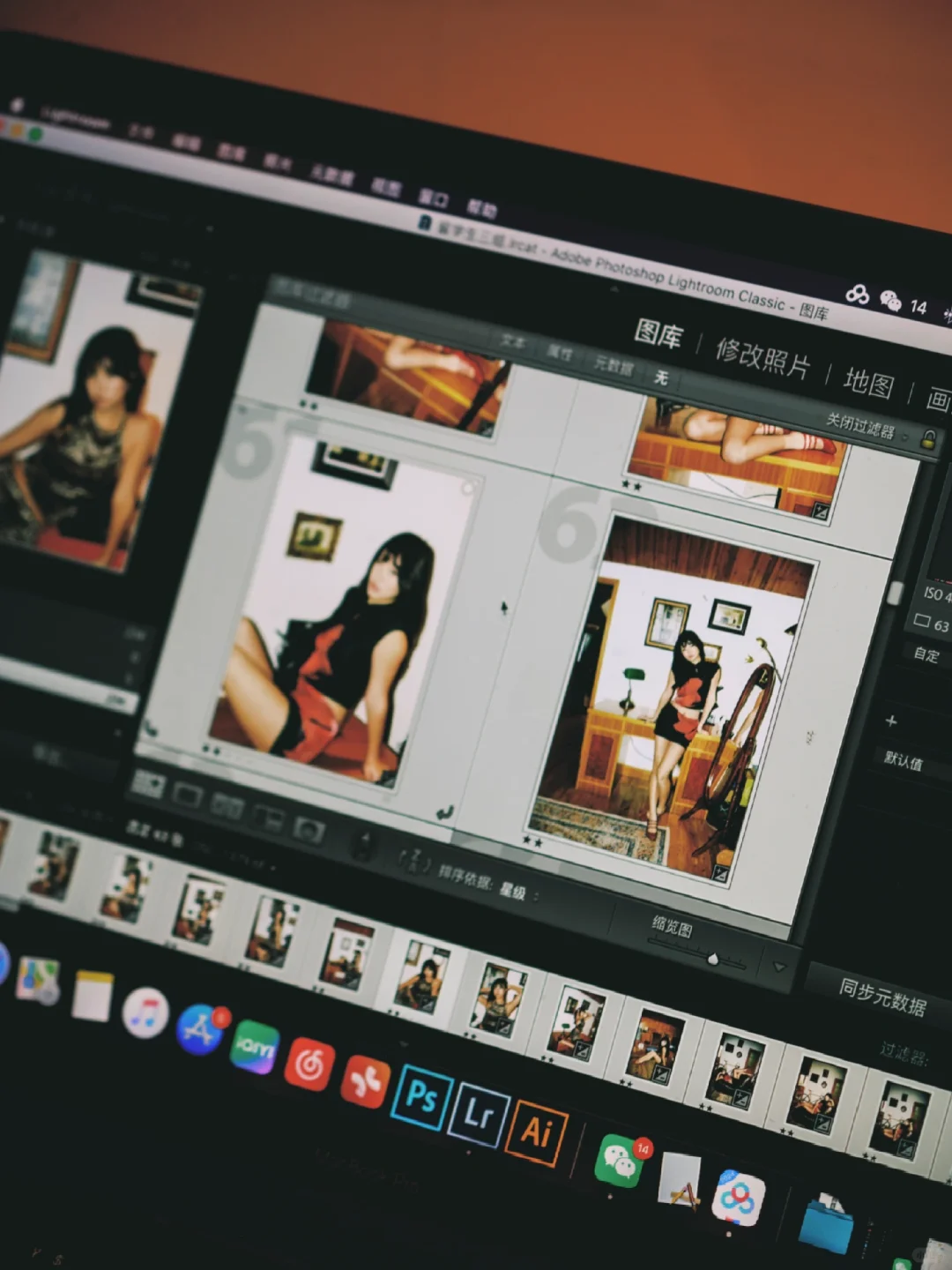Open the toolbar options triangle menu

coord(779,967)
